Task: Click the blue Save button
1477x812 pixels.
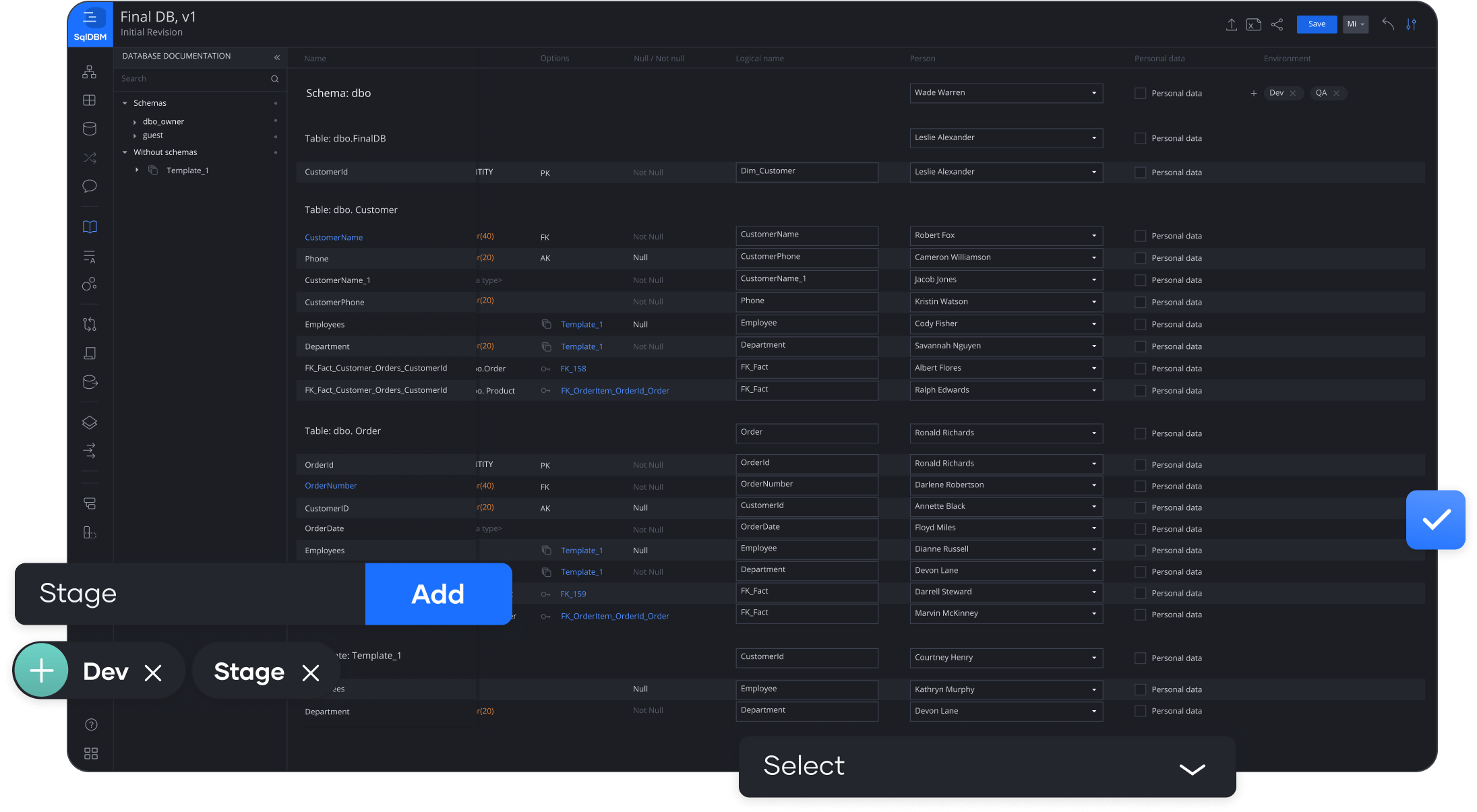Action: point(1316,24)
